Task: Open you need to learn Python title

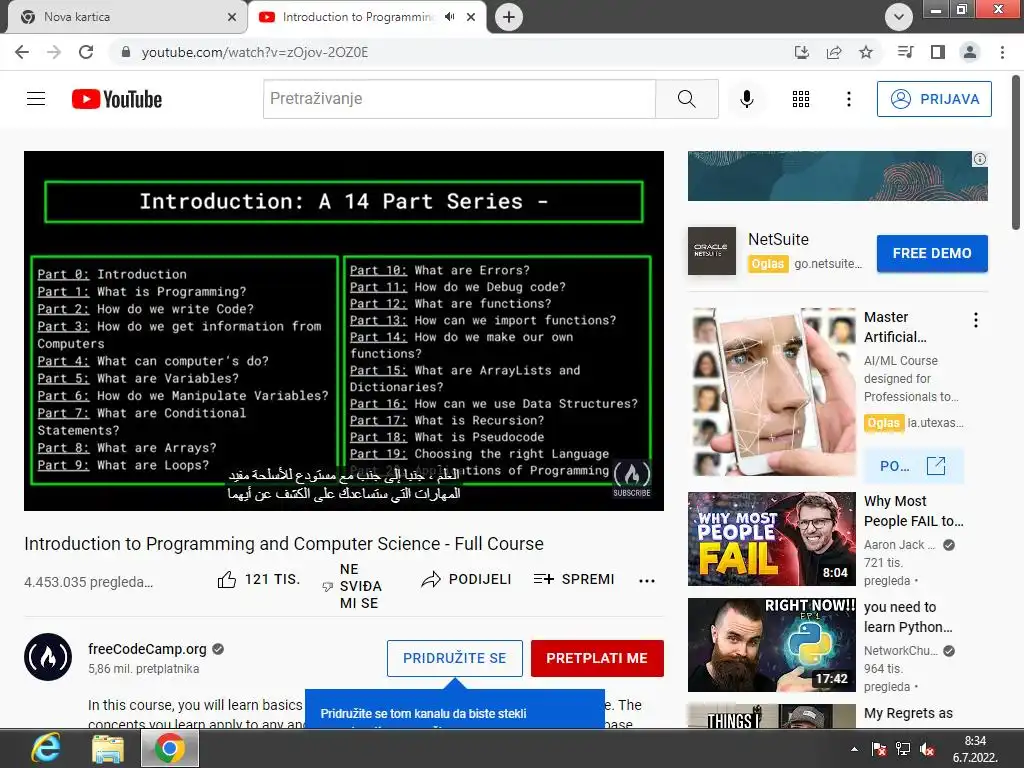Action: coord(908,617)
